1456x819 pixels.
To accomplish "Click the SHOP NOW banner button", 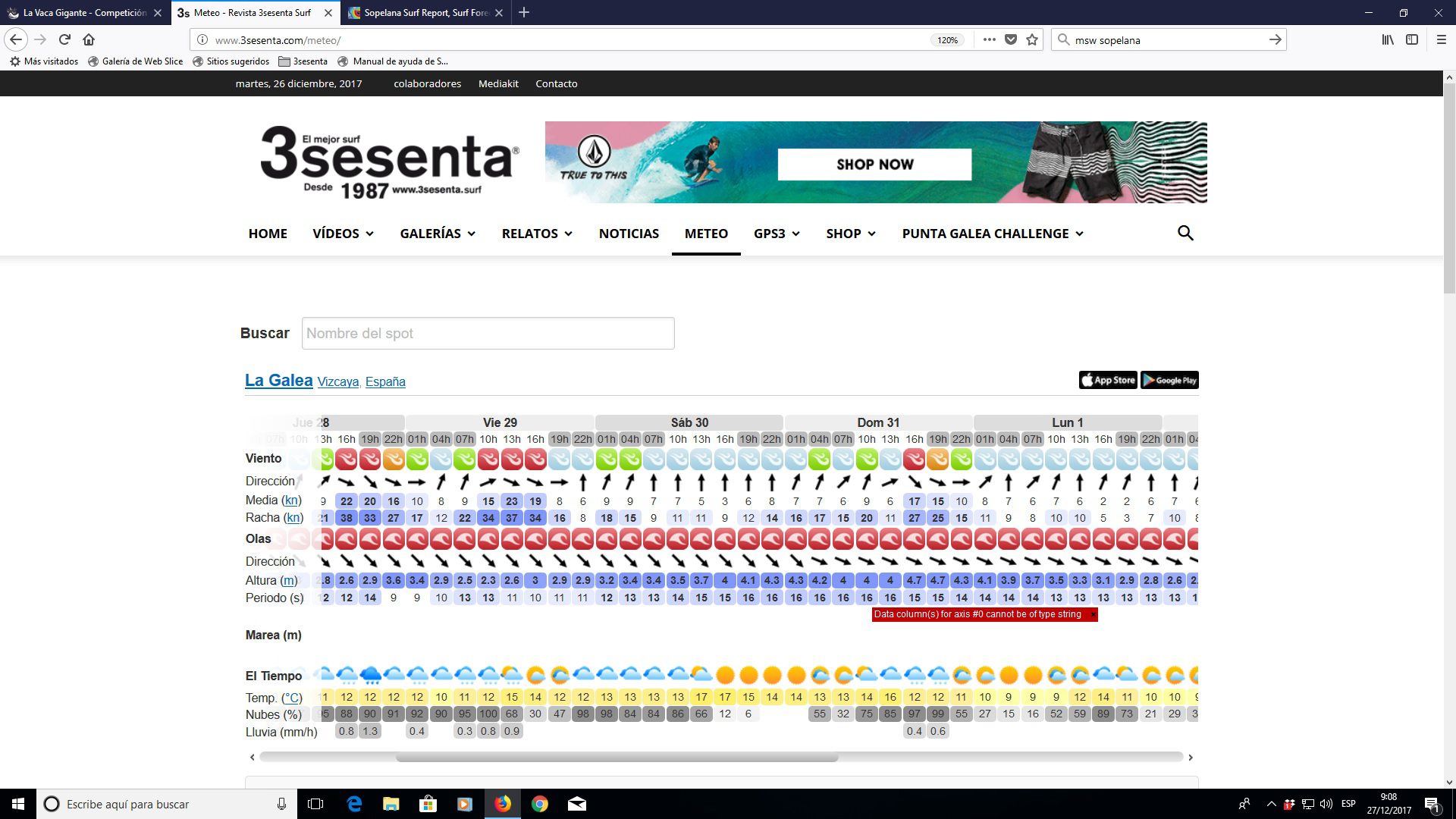I will tap(874, 165).
